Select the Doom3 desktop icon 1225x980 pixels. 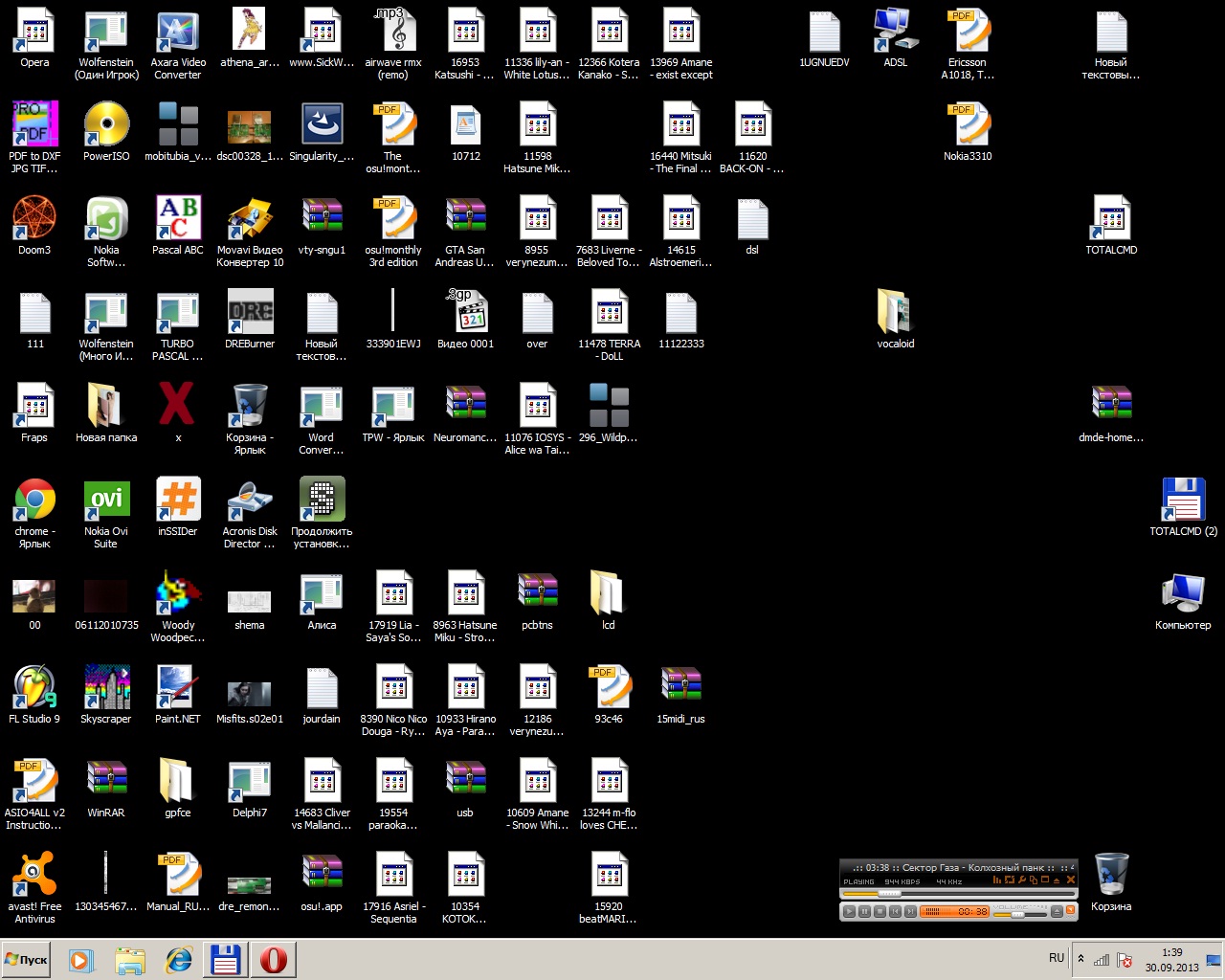click(x=34, y=219)
